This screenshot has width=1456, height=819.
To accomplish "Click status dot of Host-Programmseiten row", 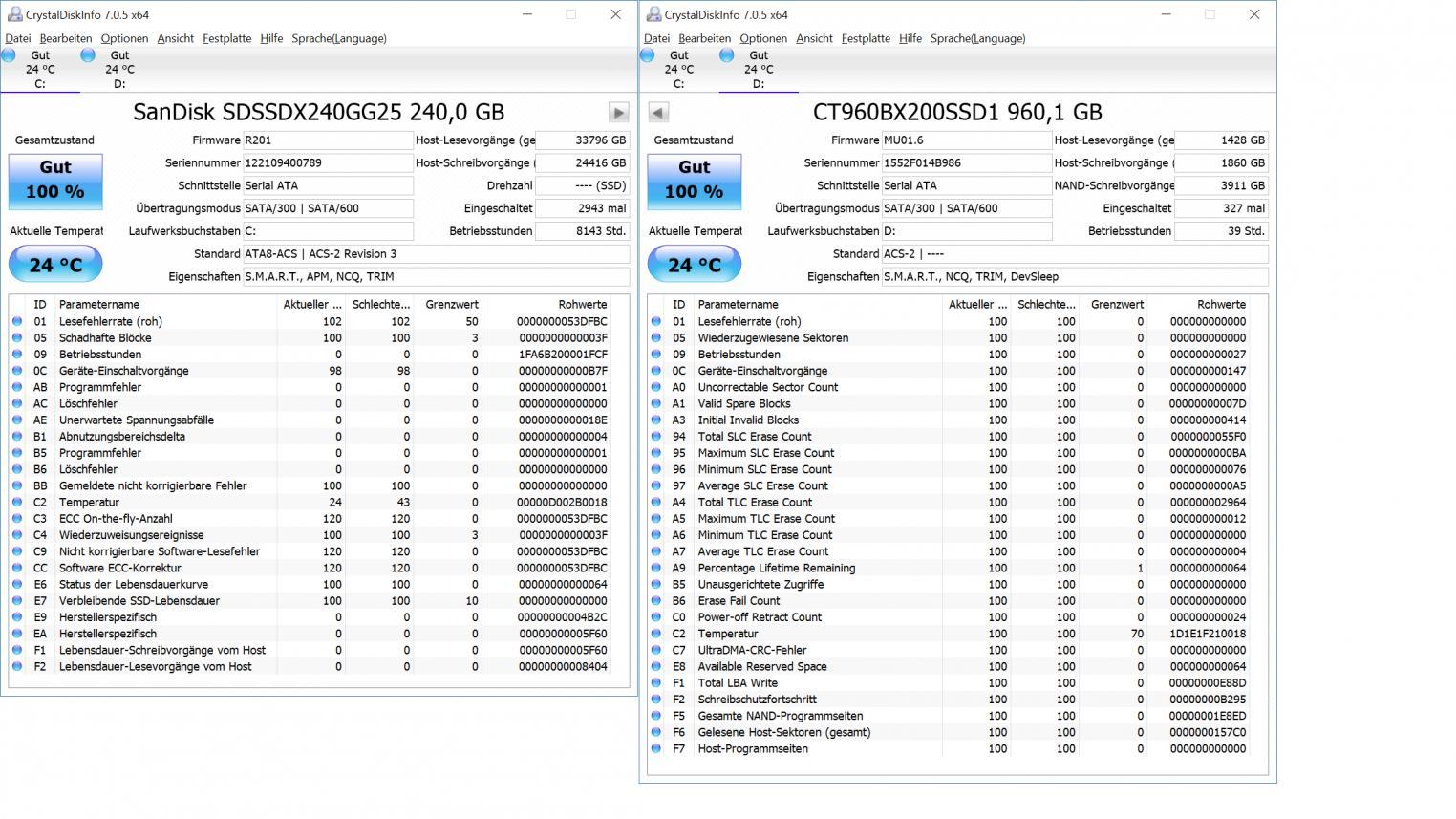I will (656, 749).
